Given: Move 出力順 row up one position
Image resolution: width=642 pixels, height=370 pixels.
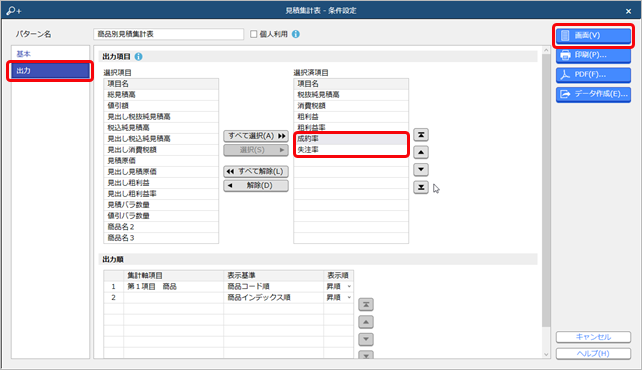Looking at the screenshot, I should [366, 322].
